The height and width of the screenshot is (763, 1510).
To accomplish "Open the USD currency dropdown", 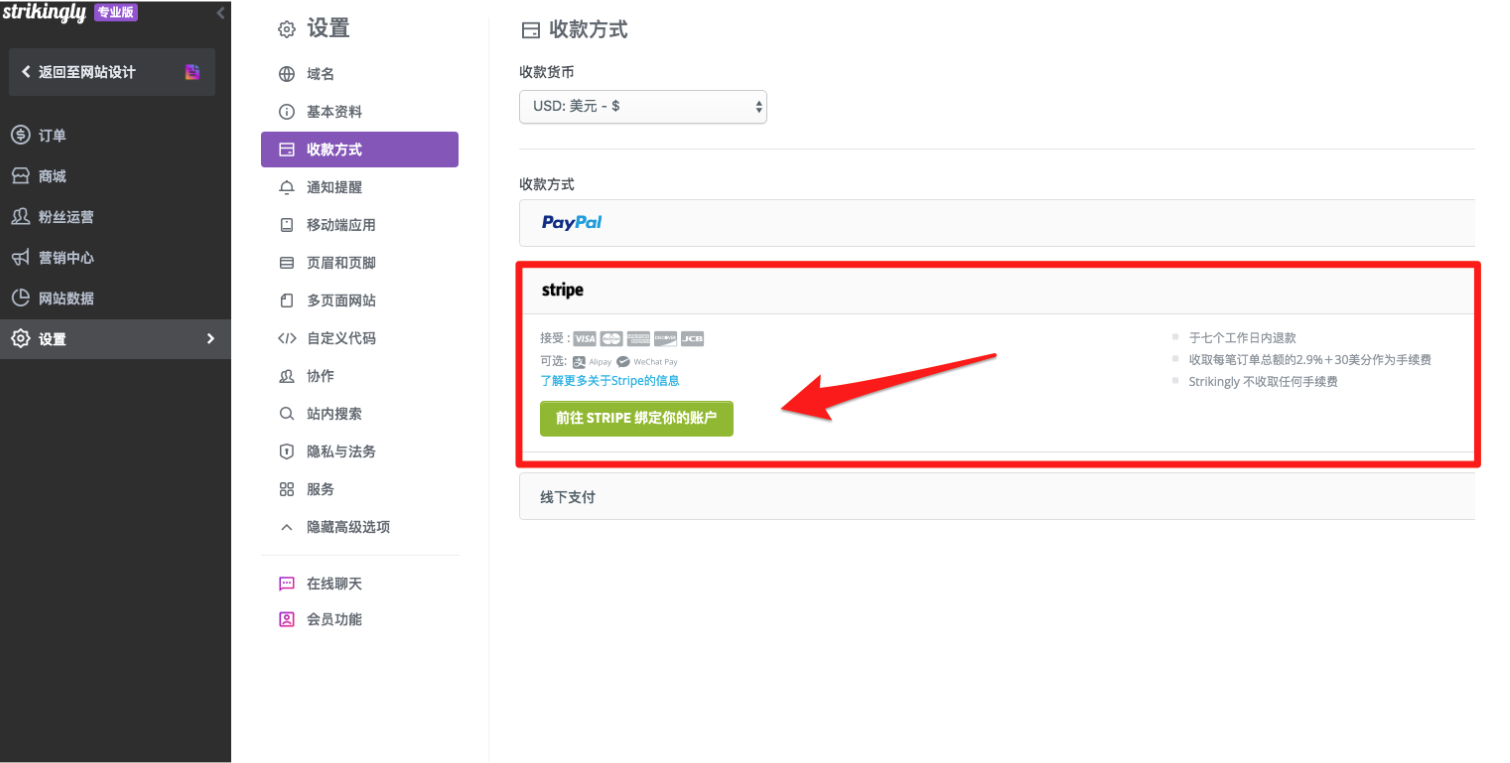I will coord(642,106).
